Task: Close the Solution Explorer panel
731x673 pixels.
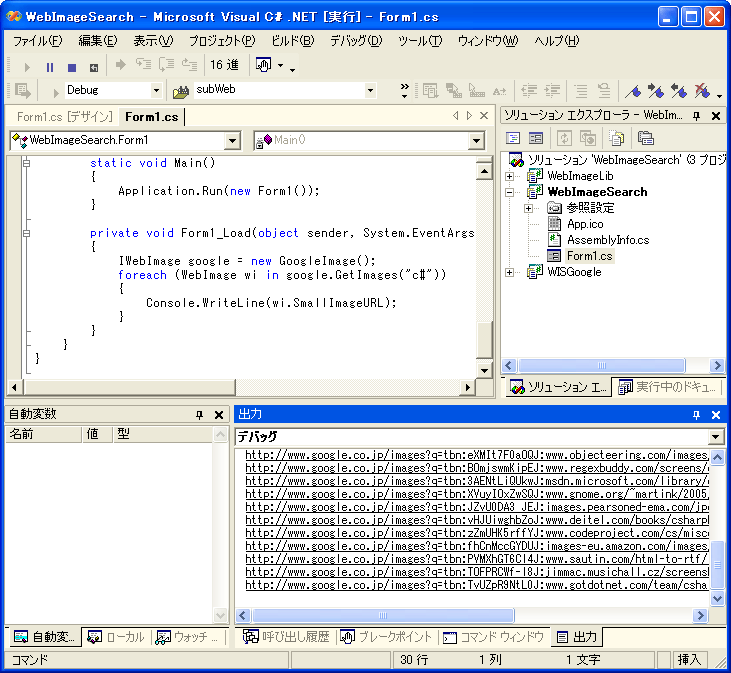Action: (716, 116)
